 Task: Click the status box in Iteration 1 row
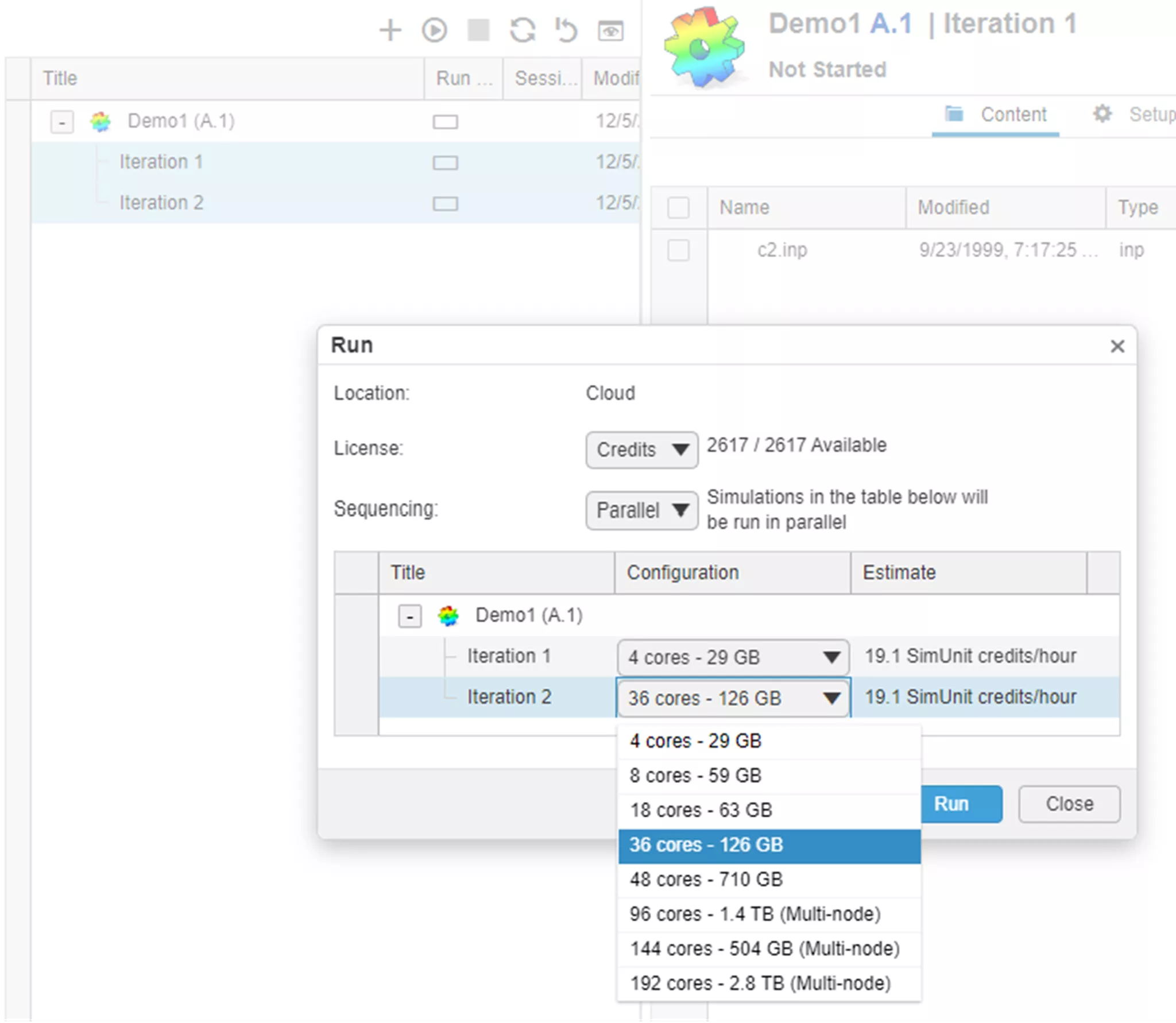(x=446, y=162)
